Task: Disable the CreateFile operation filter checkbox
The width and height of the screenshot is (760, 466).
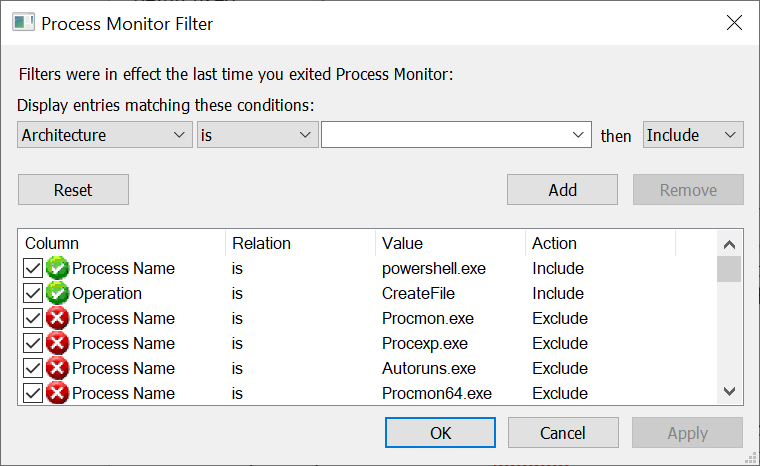Action: (33, 293)
